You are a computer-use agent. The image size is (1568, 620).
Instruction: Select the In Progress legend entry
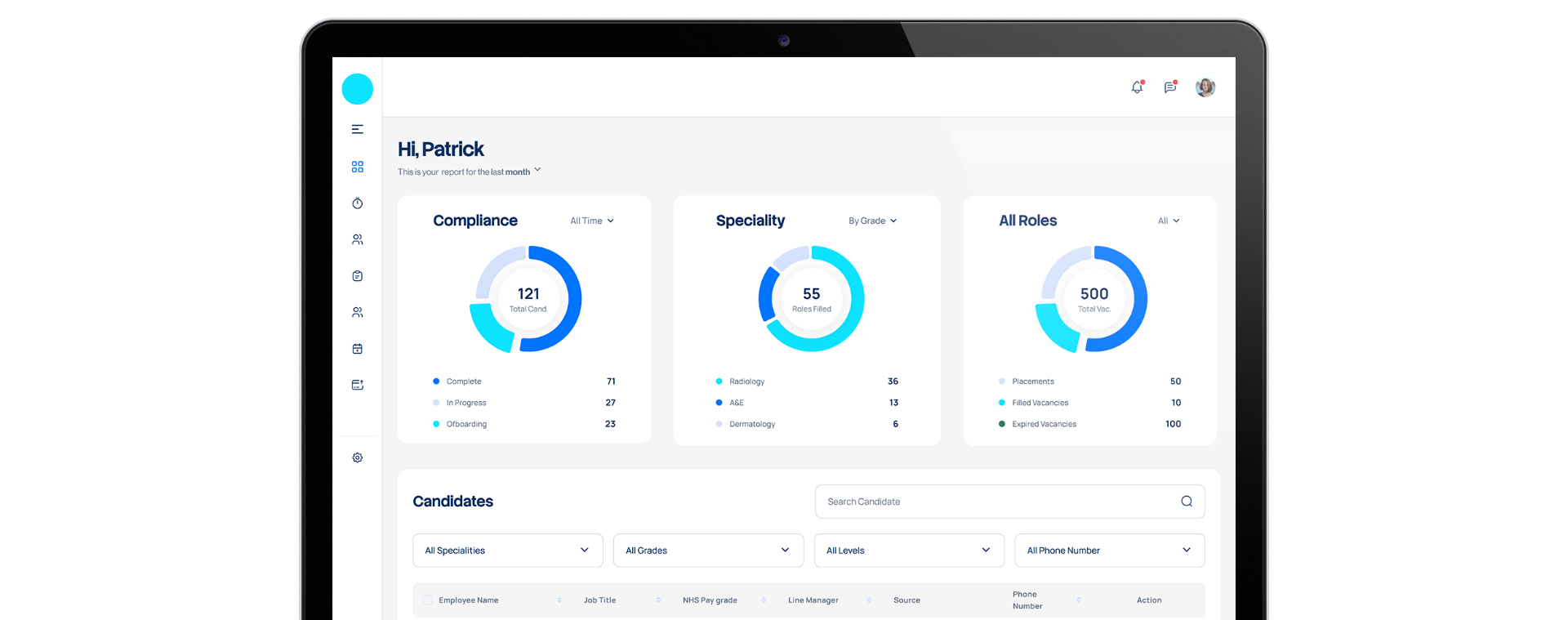(x=466, y=403)
